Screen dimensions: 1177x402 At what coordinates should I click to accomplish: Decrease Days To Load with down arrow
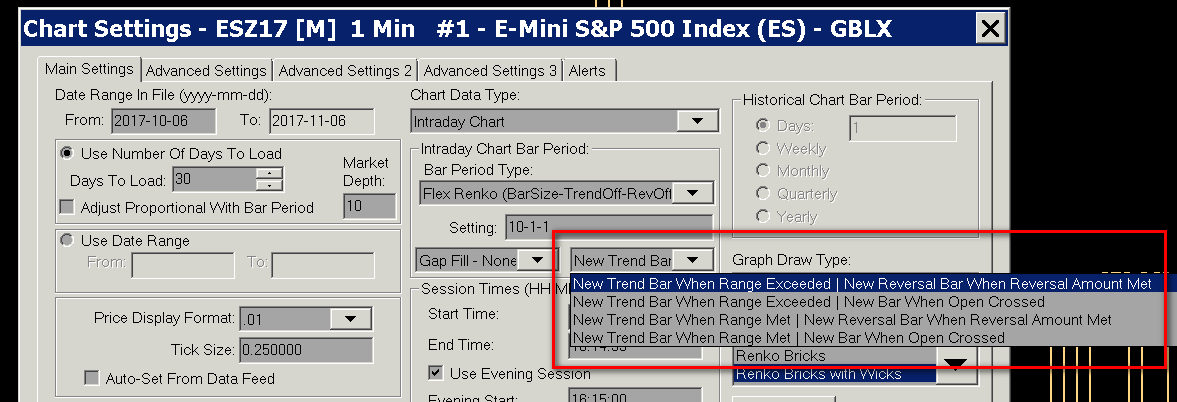(x=269, y=185)
